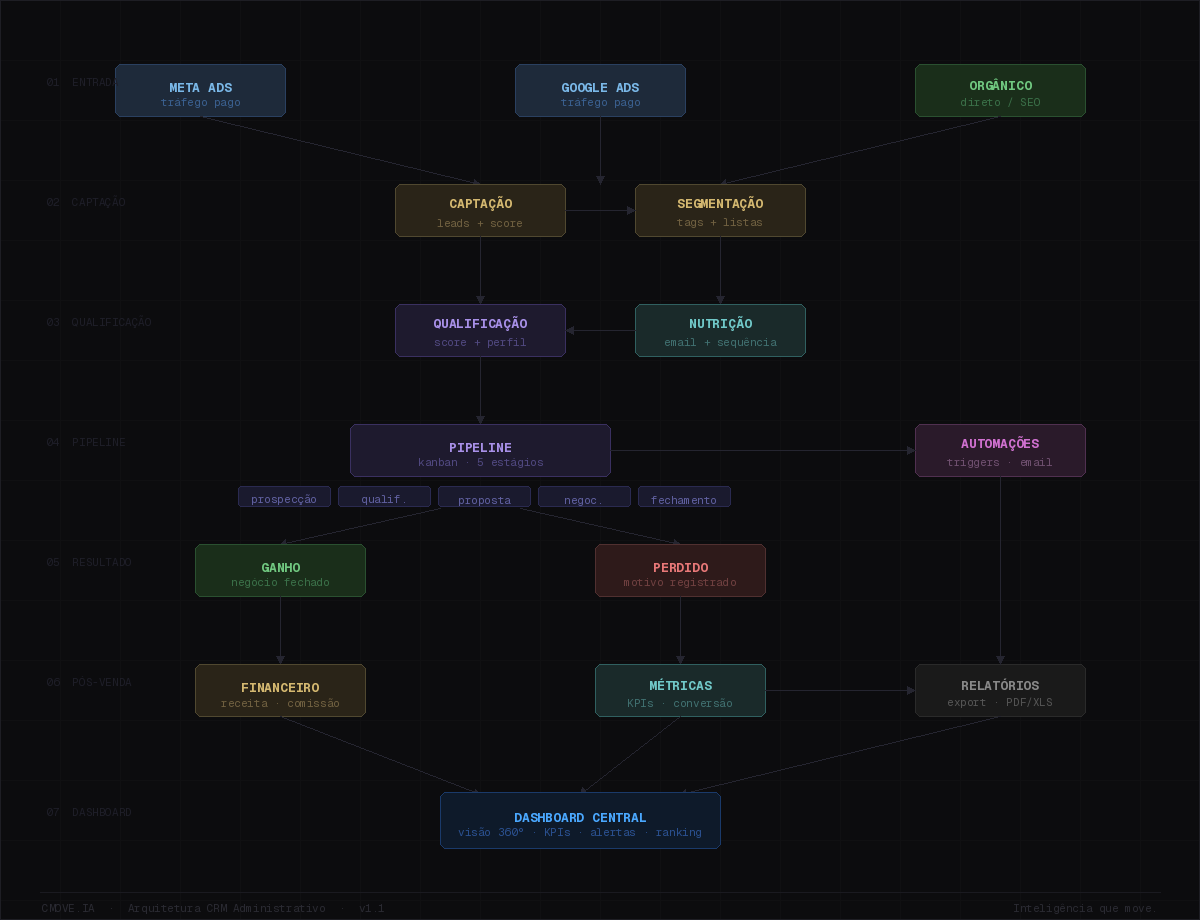Image resolution: width=1200 pixels, height=920 pixels.
Task: Click the NUTRIÇÃO email sequence node
Action: tap(720, 331)
